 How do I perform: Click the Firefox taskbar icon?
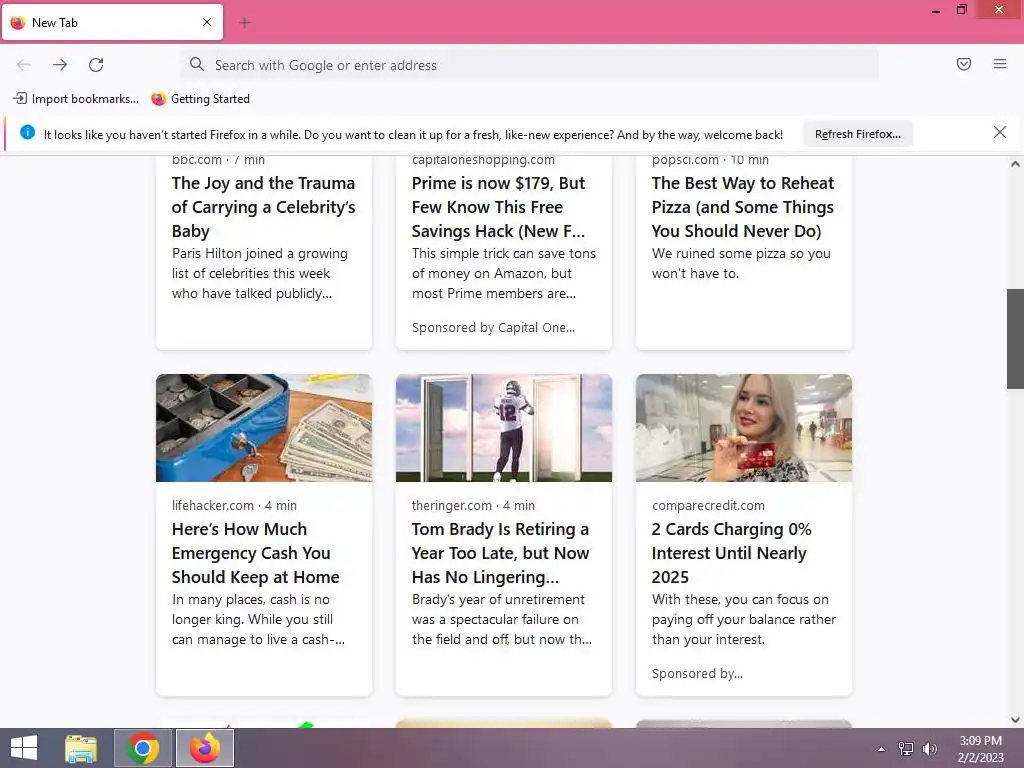pyautogui.click(x=205, y=748)
